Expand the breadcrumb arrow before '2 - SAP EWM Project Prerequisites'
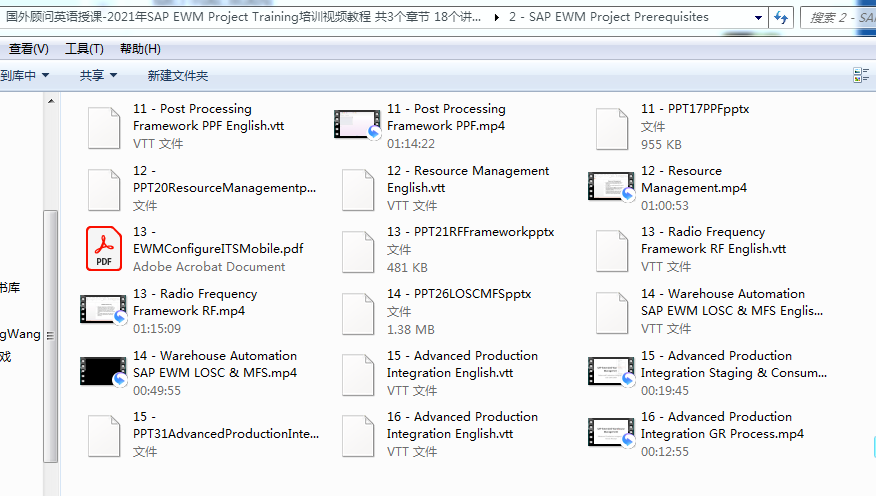The width and height of the screenshot is (876, 496). (x=497, y=17)
